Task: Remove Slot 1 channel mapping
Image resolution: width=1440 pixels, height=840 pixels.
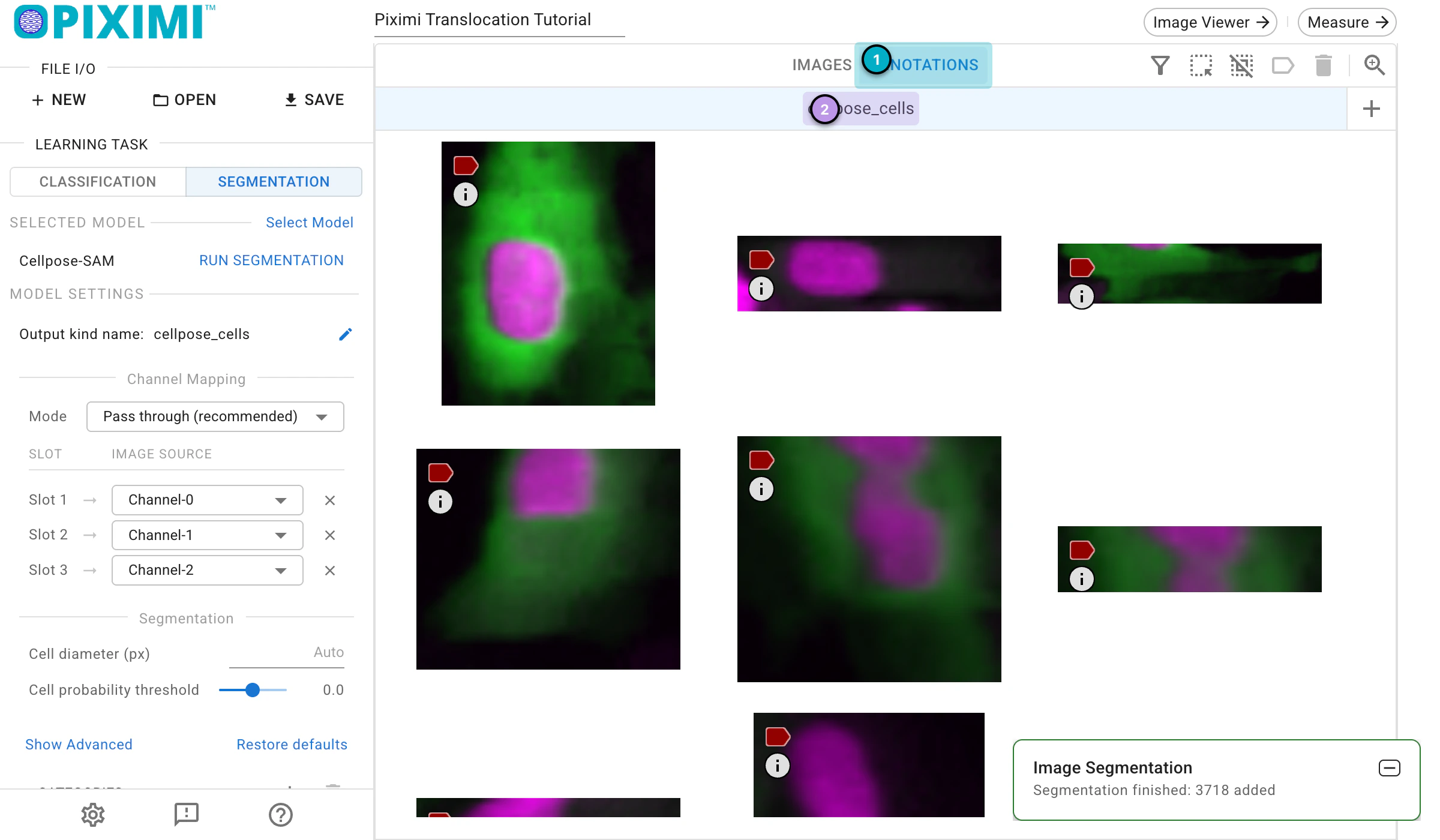Action: point(329,500)
